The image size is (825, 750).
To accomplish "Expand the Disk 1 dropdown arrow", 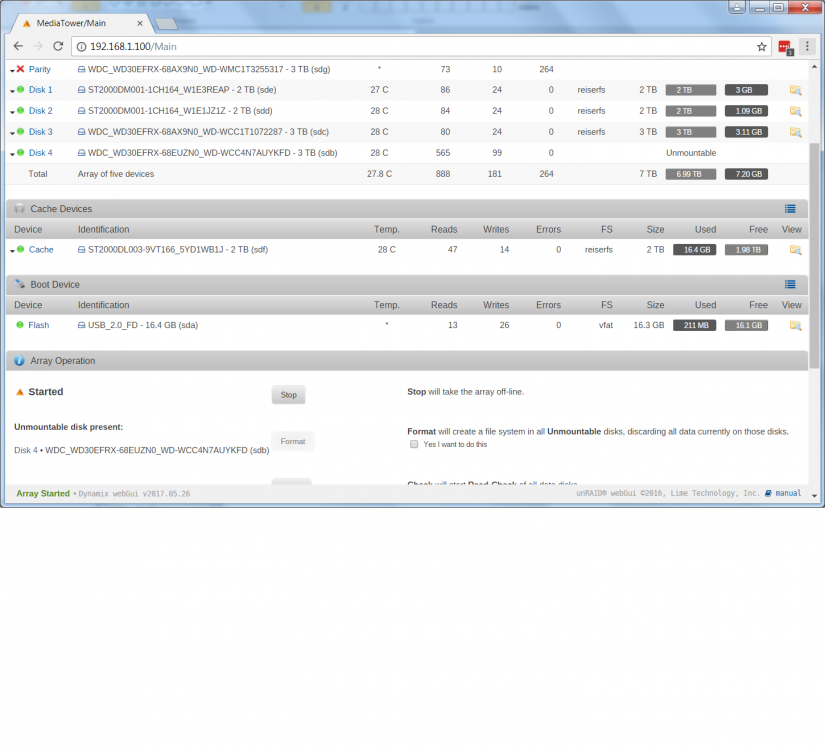I will pos(12,91).
